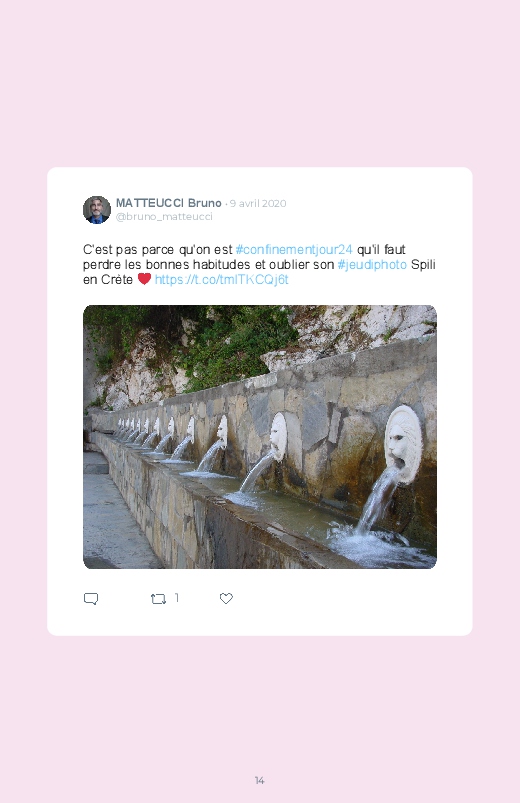Open Bruno Matteucci's profile avatar
Viewport: 520px width, 803px height.
coord(97,209)
